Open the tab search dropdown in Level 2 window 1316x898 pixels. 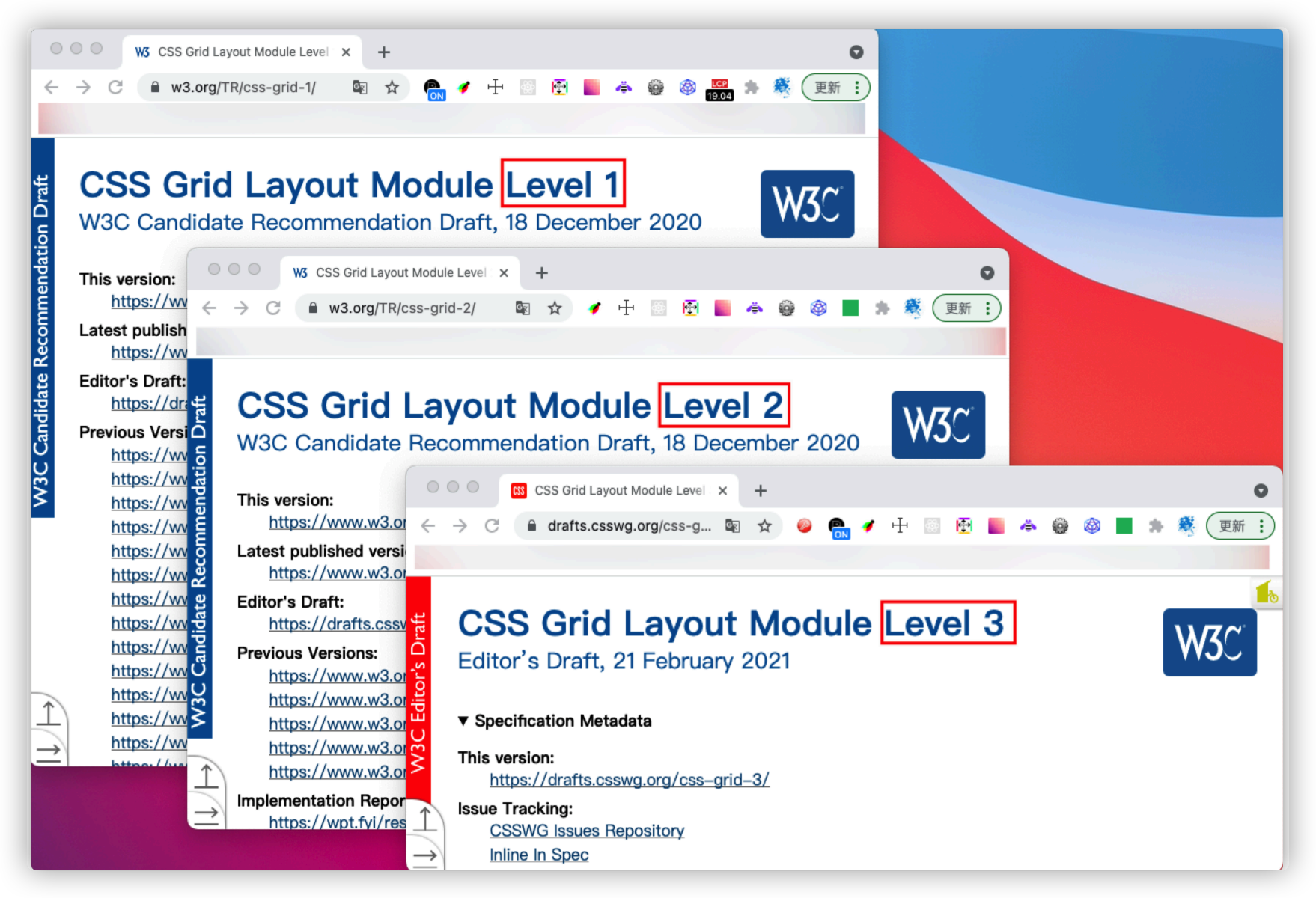pos(987,272)
